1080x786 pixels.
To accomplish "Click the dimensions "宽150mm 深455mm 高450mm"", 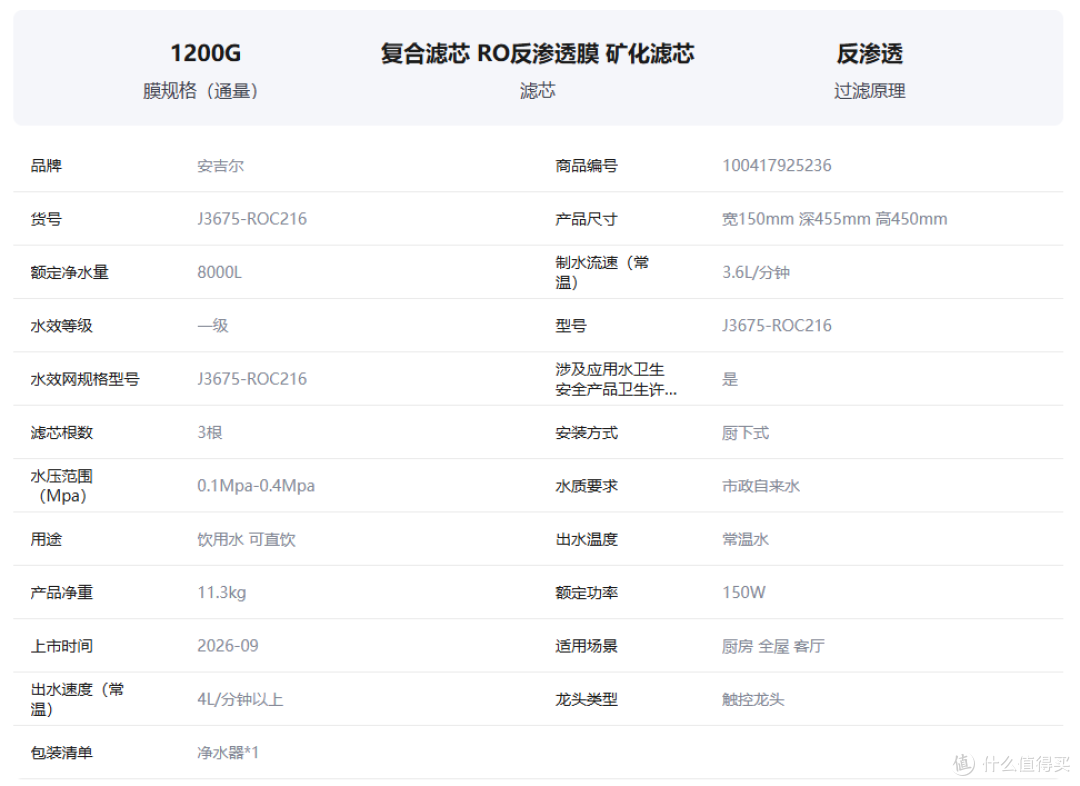I will (834, 219).
